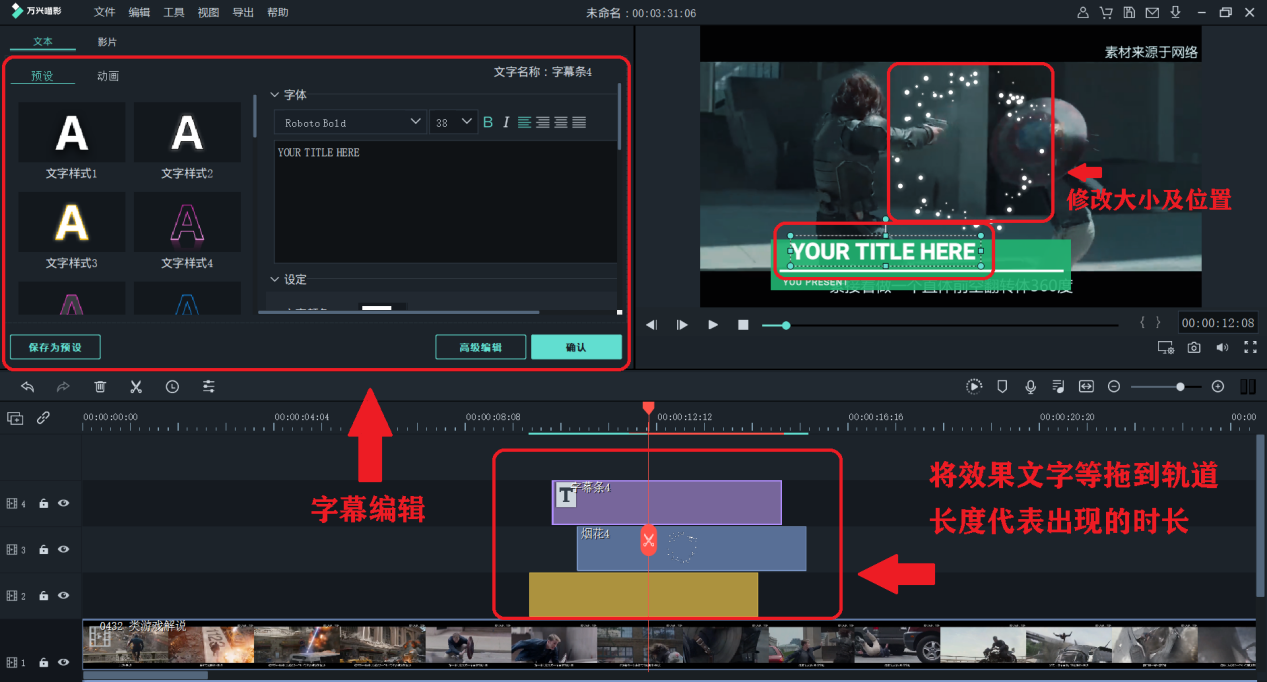This screenshot has width=1267, height=682.
Task: Toggle italic formatting for the title text
Action: coord(506,121)
